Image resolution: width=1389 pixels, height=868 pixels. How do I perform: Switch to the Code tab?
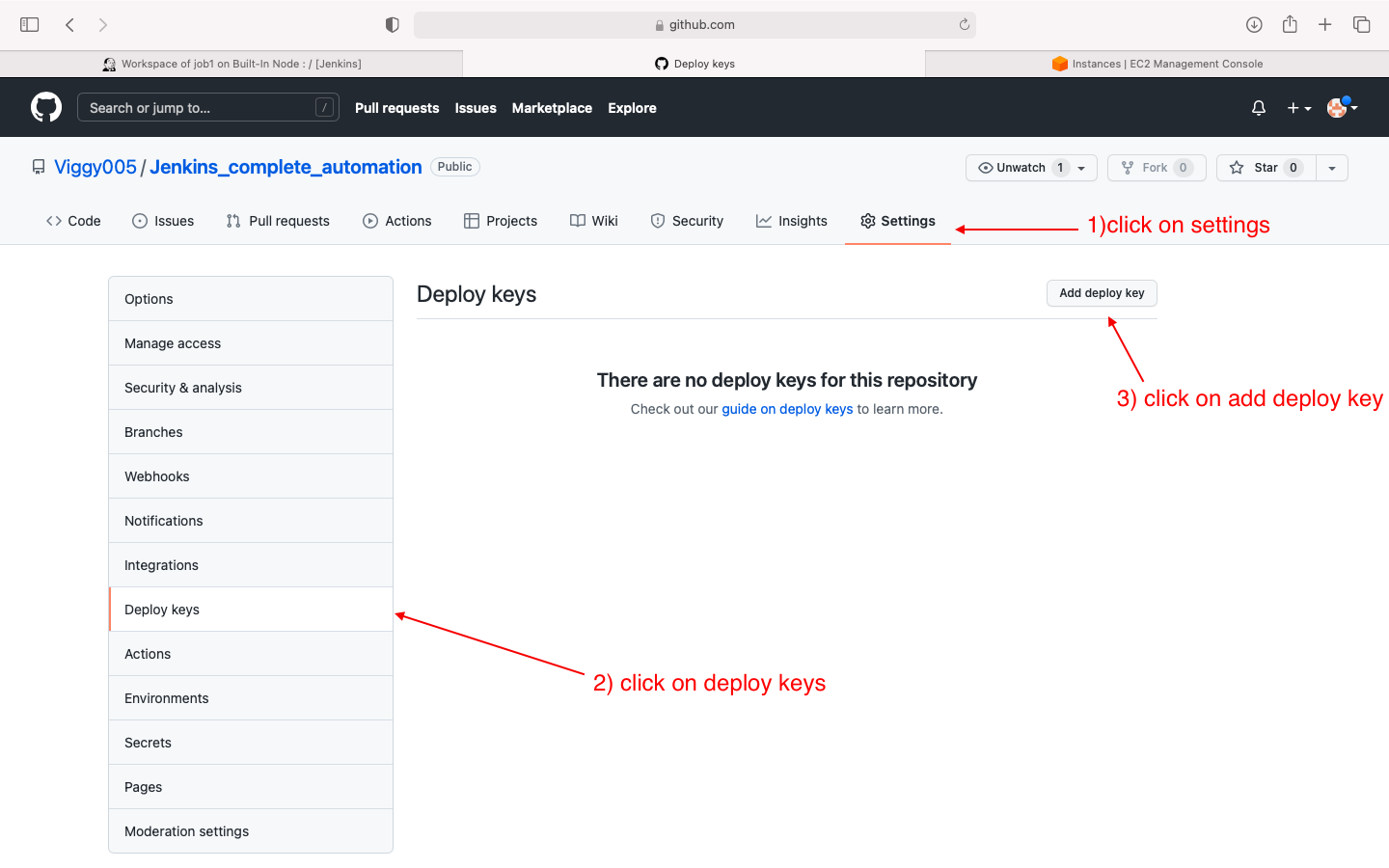click(x=73, y=221)
